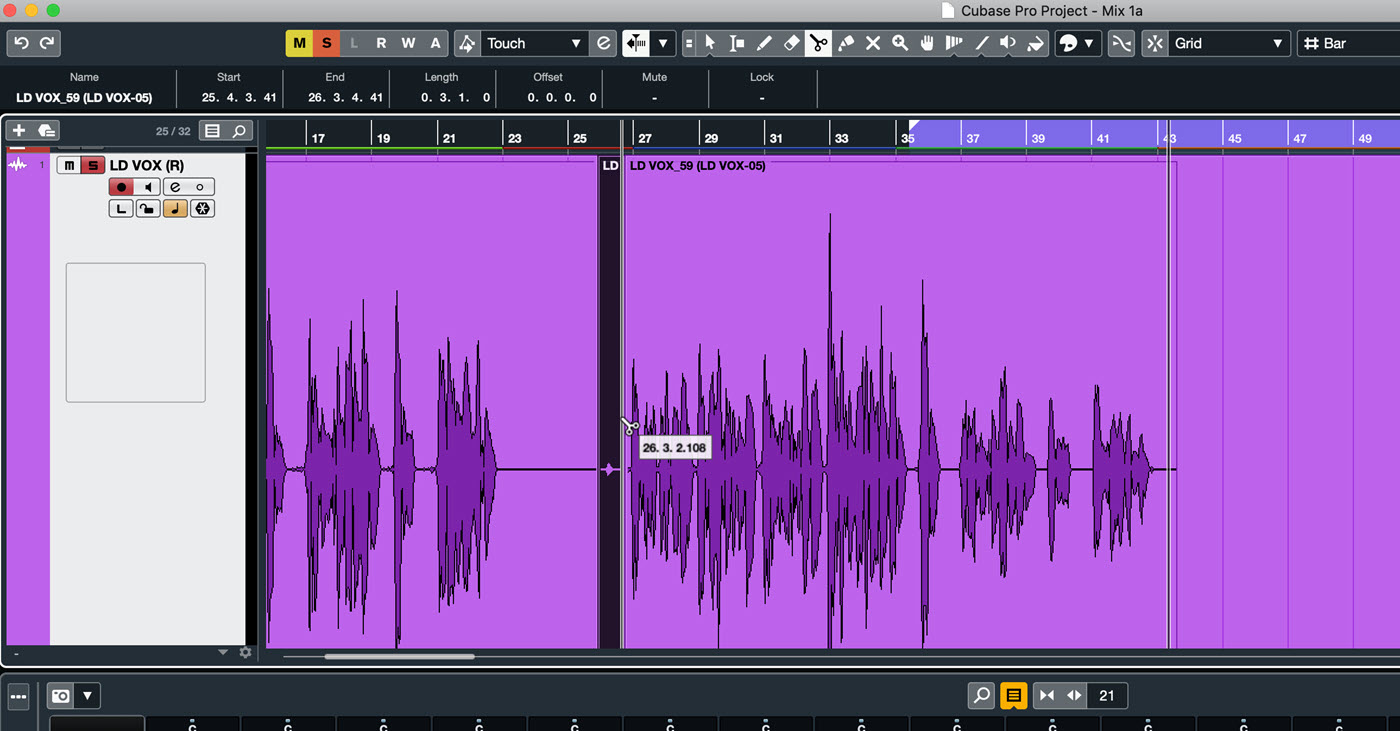Select the Mute X tool
Image resolution: width=1400 pixels, height=731 pixels.
click(x=873, y=43)
